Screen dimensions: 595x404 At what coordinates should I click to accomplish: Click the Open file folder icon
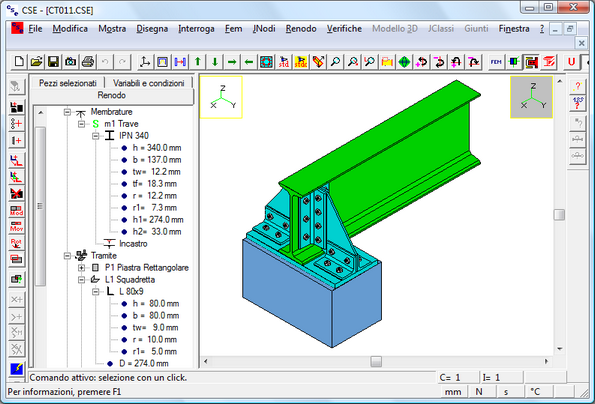pos(36,61)
